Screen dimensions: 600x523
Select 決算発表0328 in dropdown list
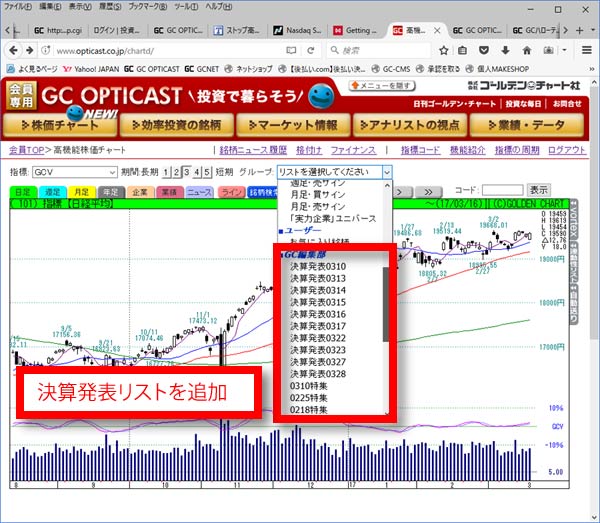[318, 374]
